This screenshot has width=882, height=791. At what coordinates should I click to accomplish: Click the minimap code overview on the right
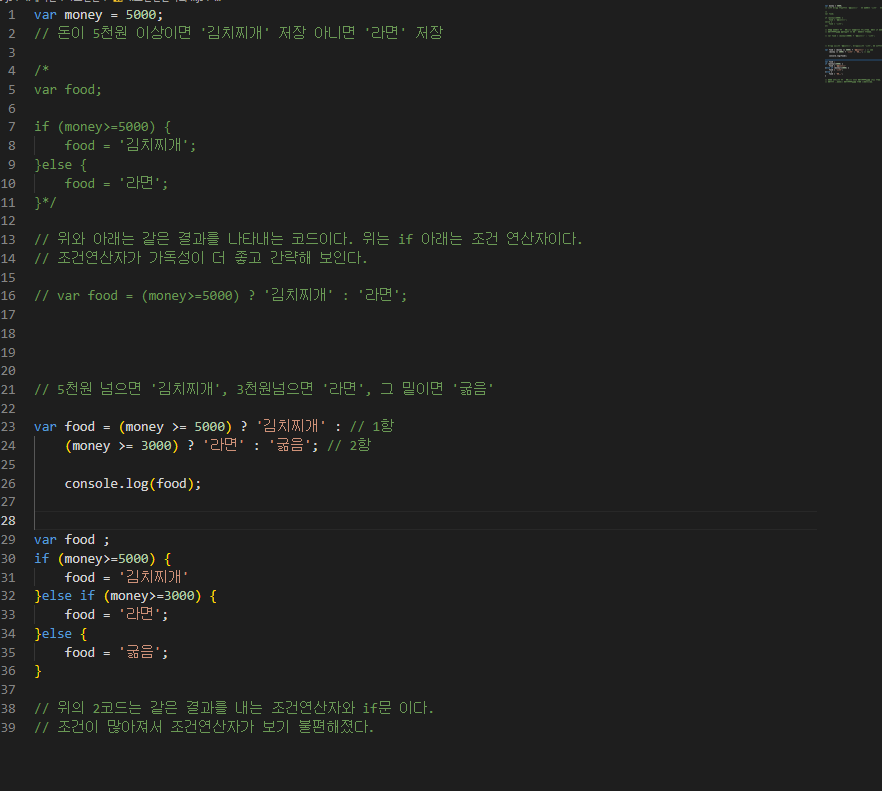coord(852,44)
